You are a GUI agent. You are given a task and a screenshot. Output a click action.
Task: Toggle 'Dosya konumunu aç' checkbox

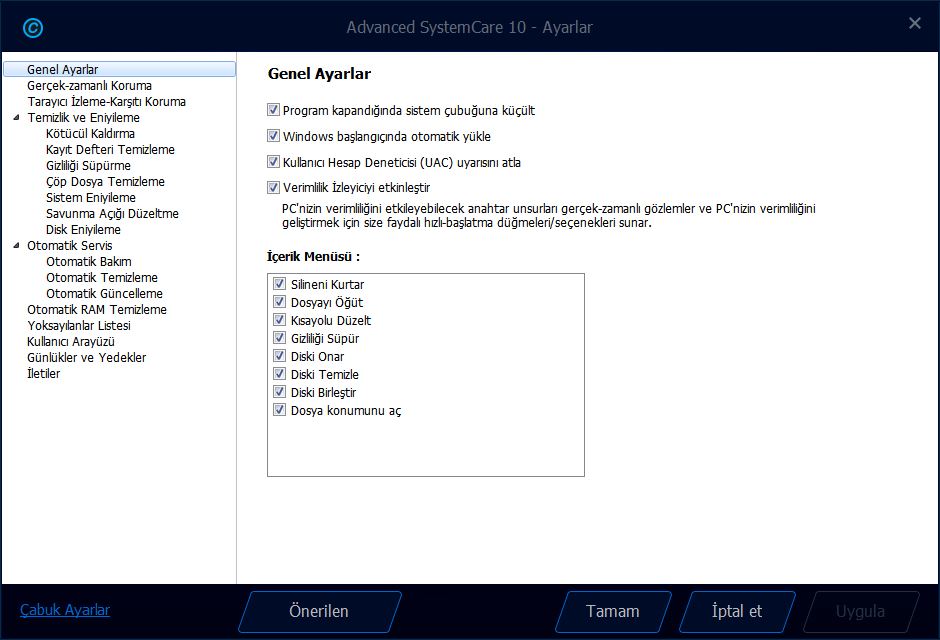pyautogui.click(x=279, y=409)
